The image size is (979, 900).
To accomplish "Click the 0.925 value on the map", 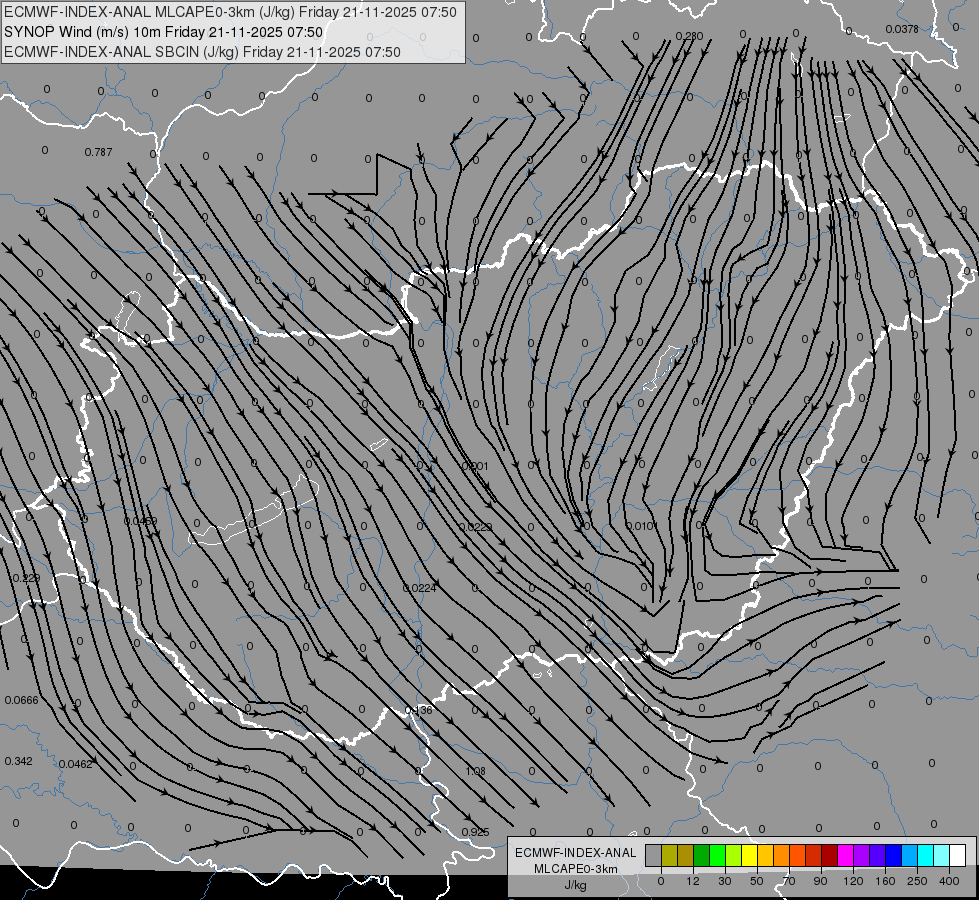I will (x=475, y=832).
